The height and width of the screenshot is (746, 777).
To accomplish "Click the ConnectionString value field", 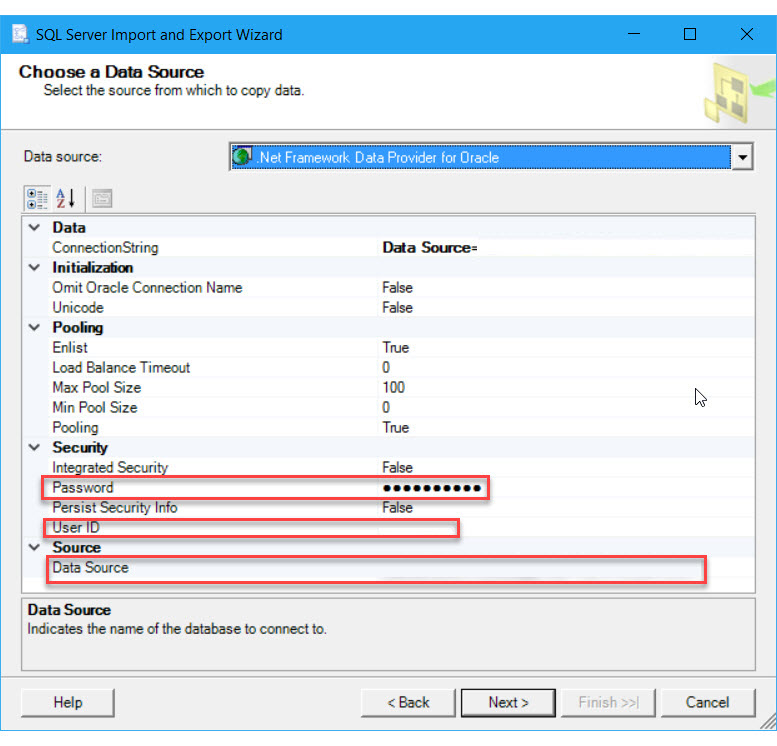I will (566, 247).
